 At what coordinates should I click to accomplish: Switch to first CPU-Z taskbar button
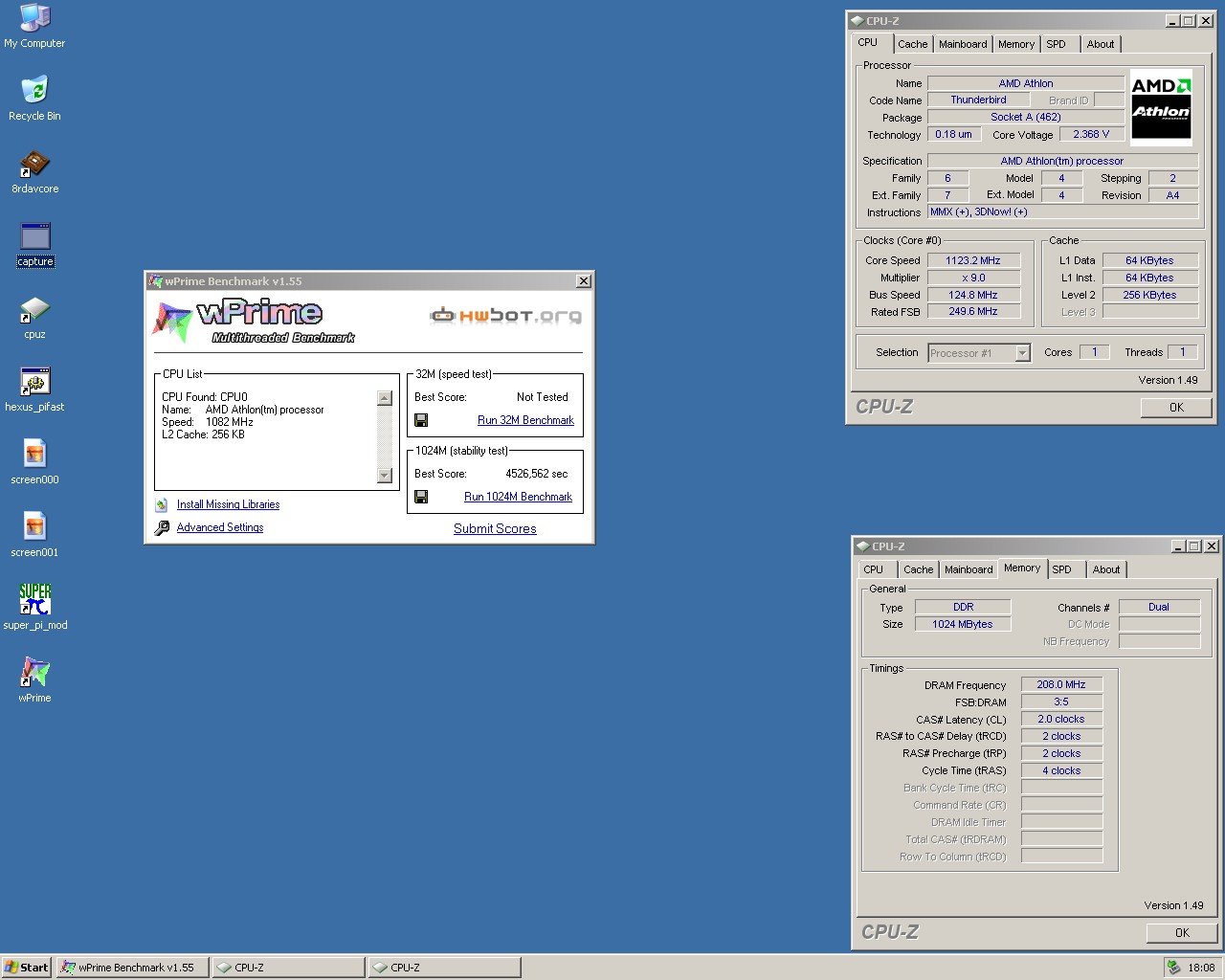(288, 968)
